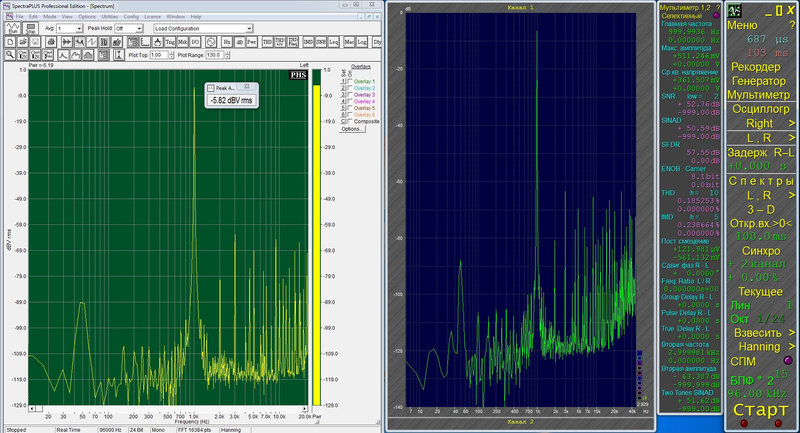This screenshot has height=433, width=800.
Task: Toggle the purple indicator next to СПМ
Action: [x=788, y=361]
